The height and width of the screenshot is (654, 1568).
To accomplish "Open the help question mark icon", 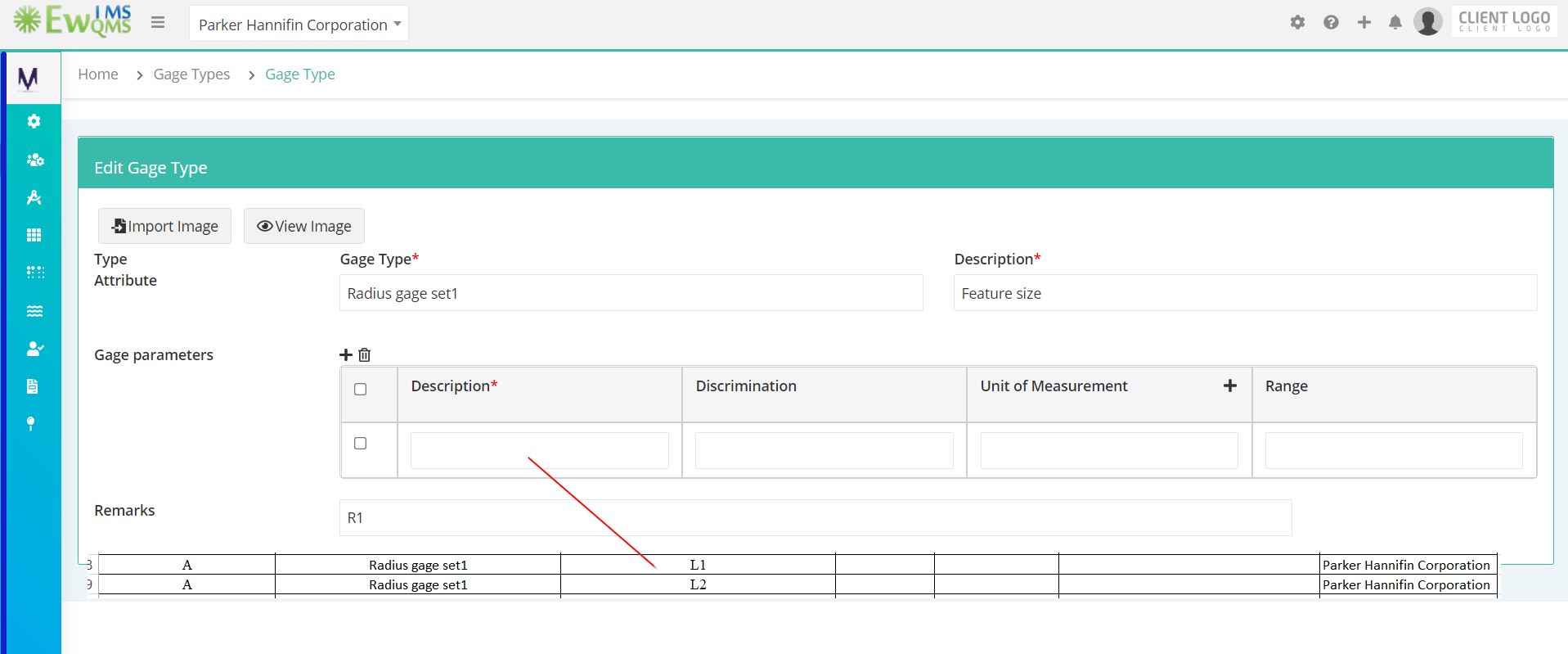I will [1331, 22].
